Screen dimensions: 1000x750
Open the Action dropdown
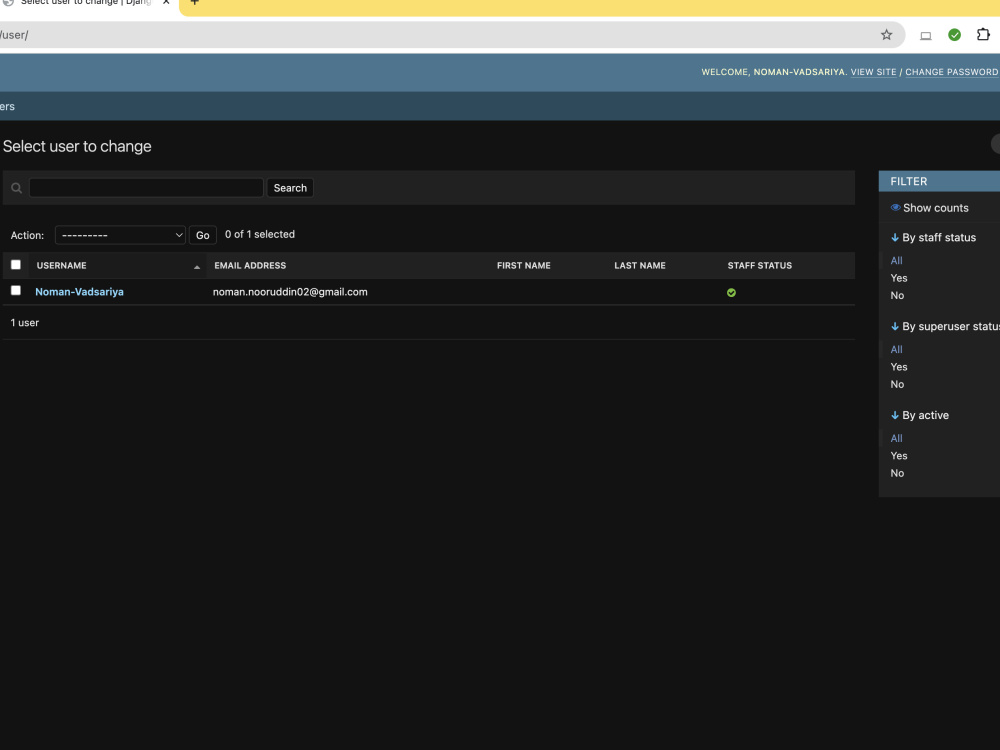point(120,235)
